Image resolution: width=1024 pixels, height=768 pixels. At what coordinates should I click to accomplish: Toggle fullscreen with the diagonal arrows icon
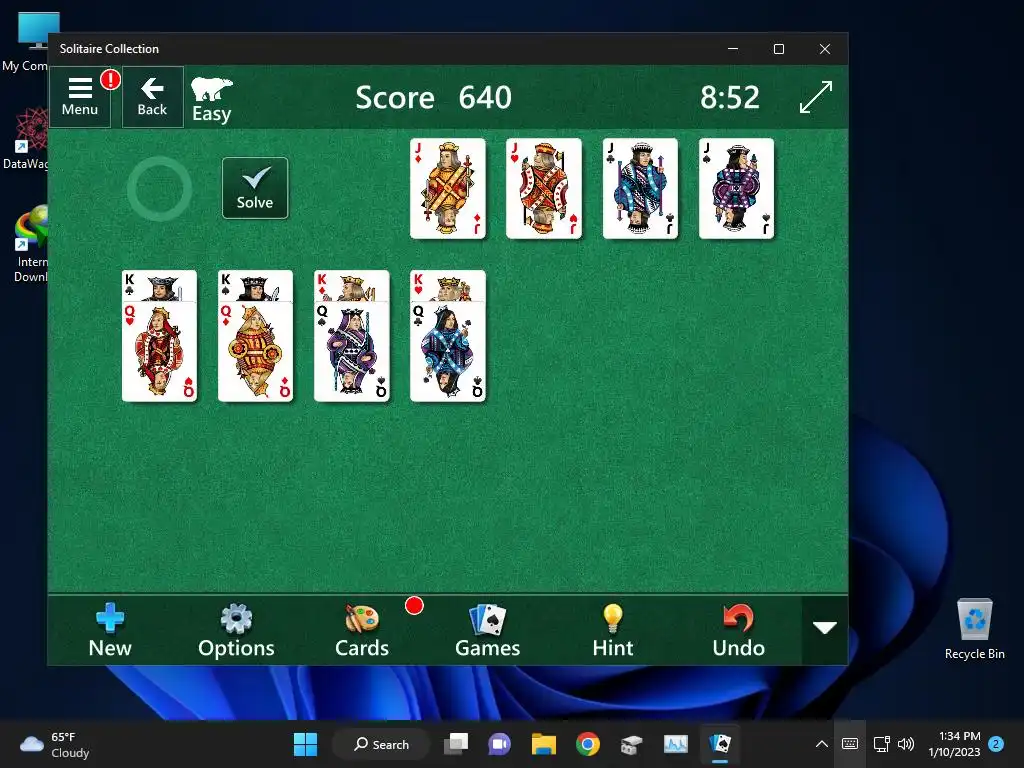[x=816, y=97]
